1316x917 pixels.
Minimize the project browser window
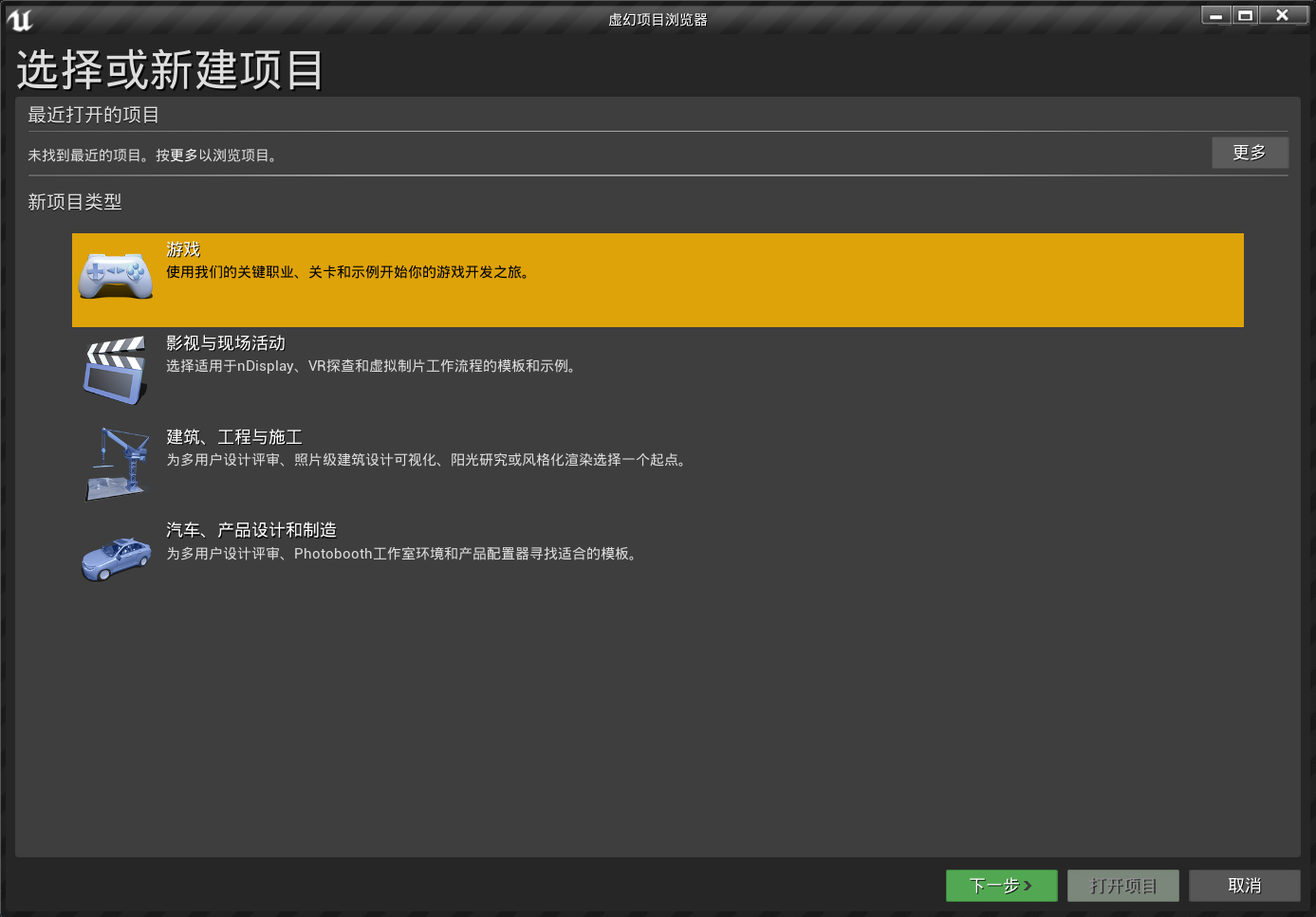point(1215,15)
